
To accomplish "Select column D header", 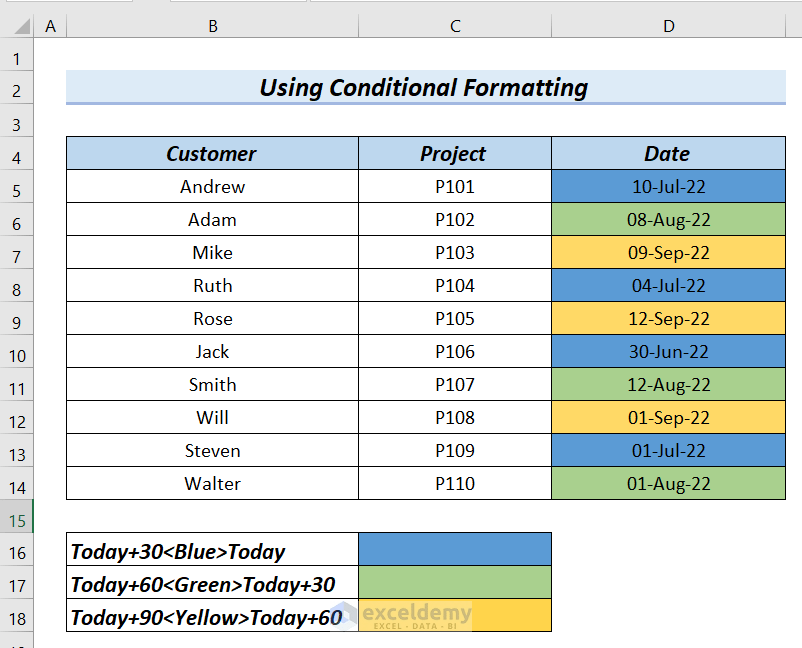I will (x=668, y=26).
